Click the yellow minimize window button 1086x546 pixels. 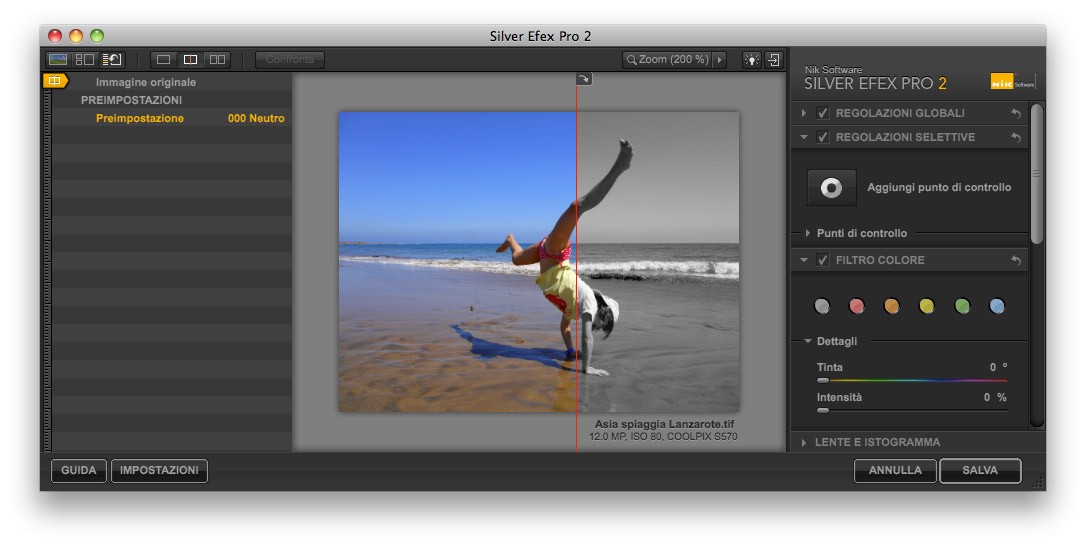pos(76,36)
